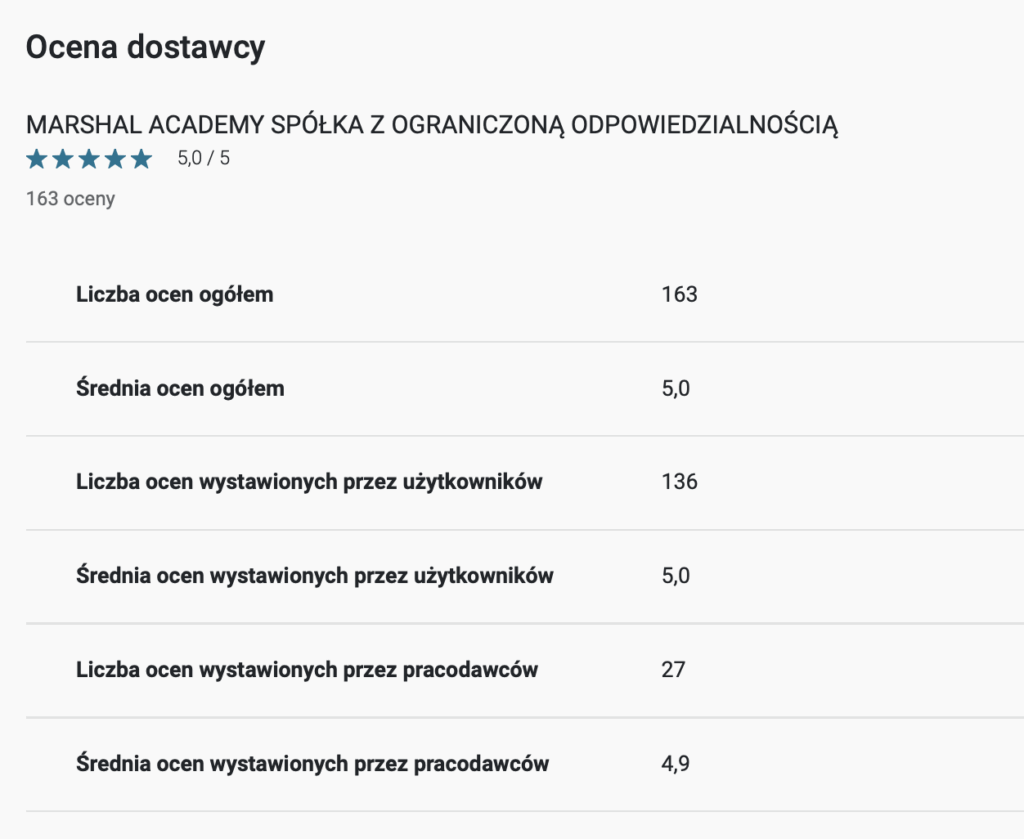Select "Średnia ocen wystawionych przez pracodawców" label
This screenshot has width=1024, height=839.
pos(313,764)
